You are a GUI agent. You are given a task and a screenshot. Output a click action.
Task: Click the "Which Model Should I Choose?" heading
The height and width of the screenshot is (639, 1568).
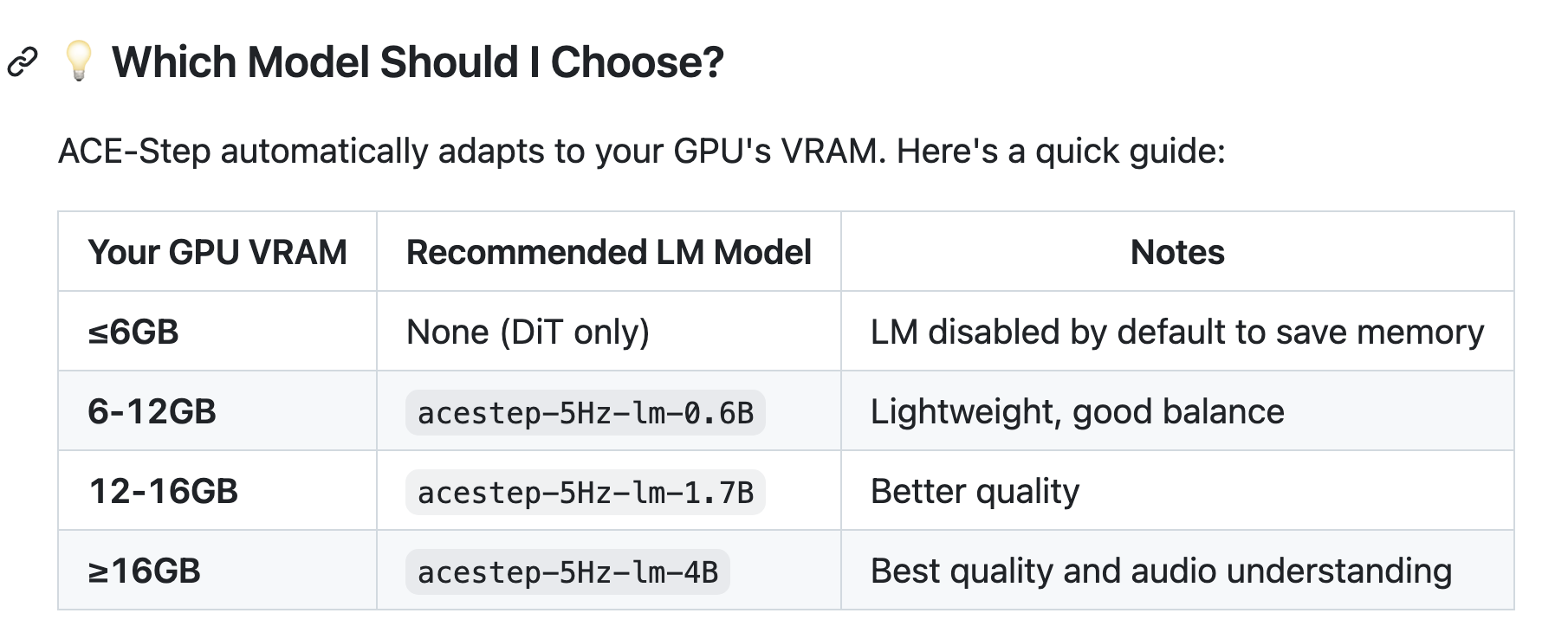(418, 62)
